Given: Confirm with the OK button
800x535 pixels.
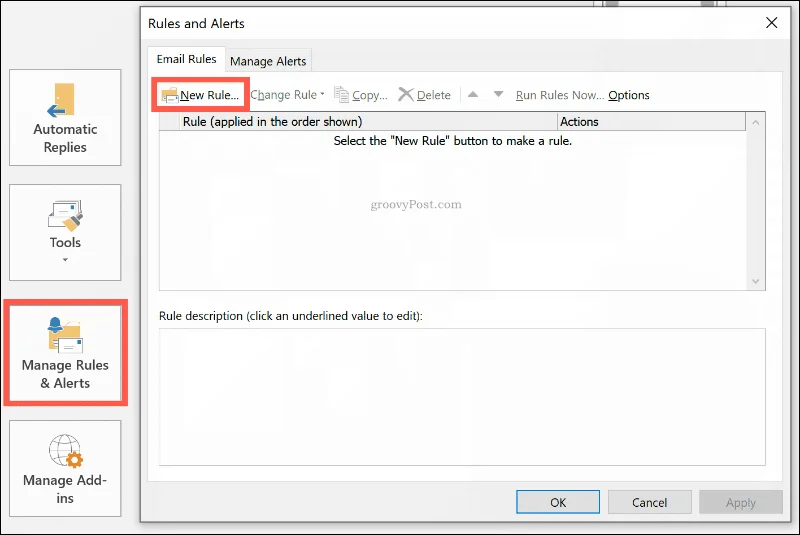Looking at the screenshot, I should [x=558, y=502].
